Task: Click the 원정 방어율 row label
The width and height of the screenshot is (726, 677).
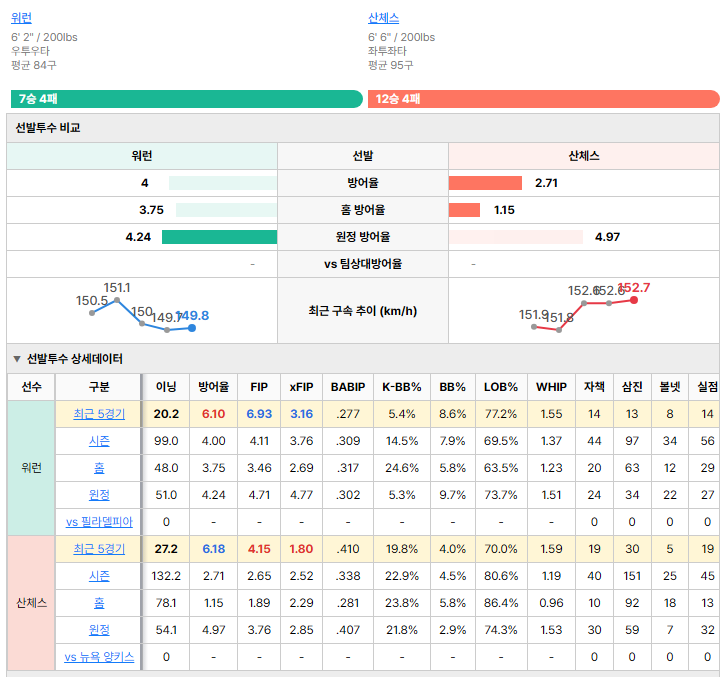Action: pos(363,237)
